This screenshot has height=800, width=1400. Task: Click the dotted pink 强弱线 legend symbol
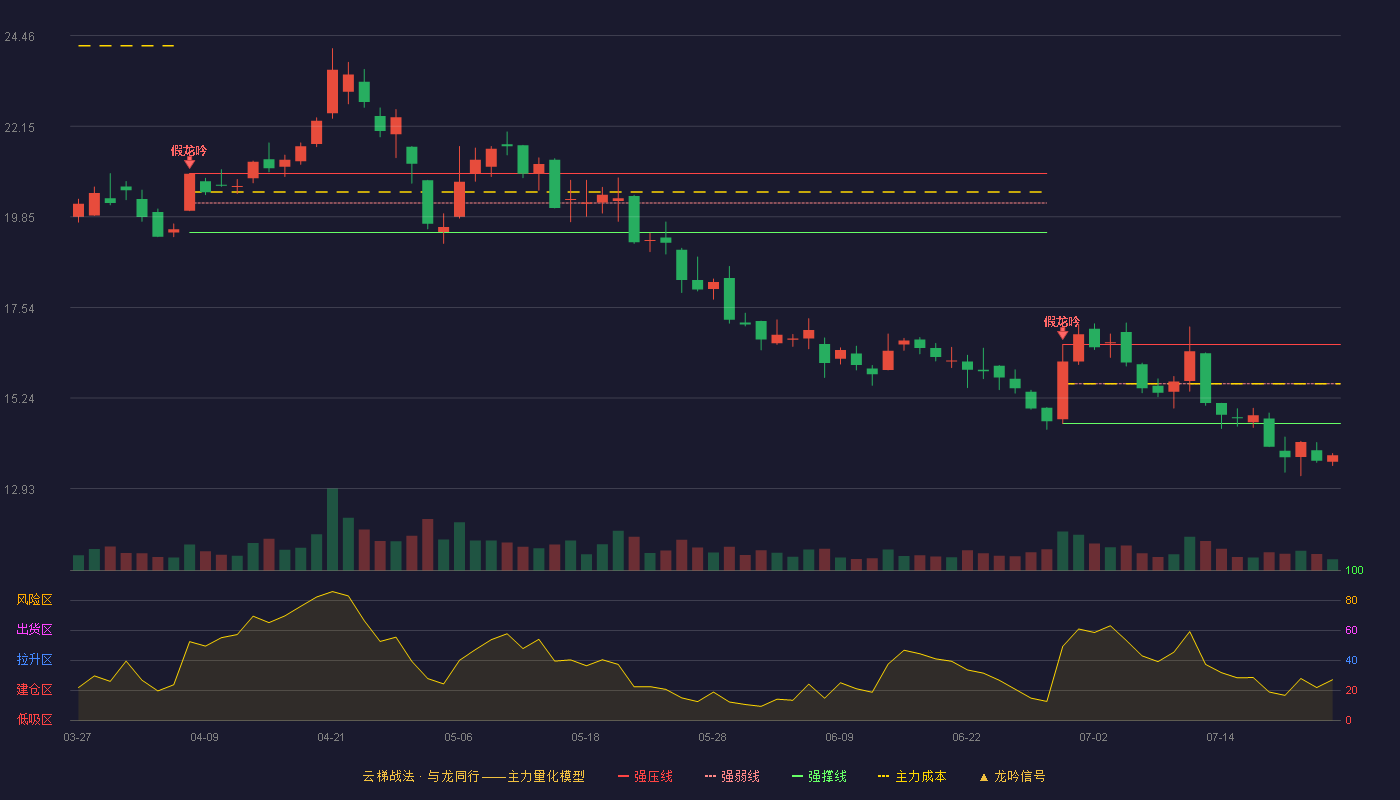click(x=711, y=776)
